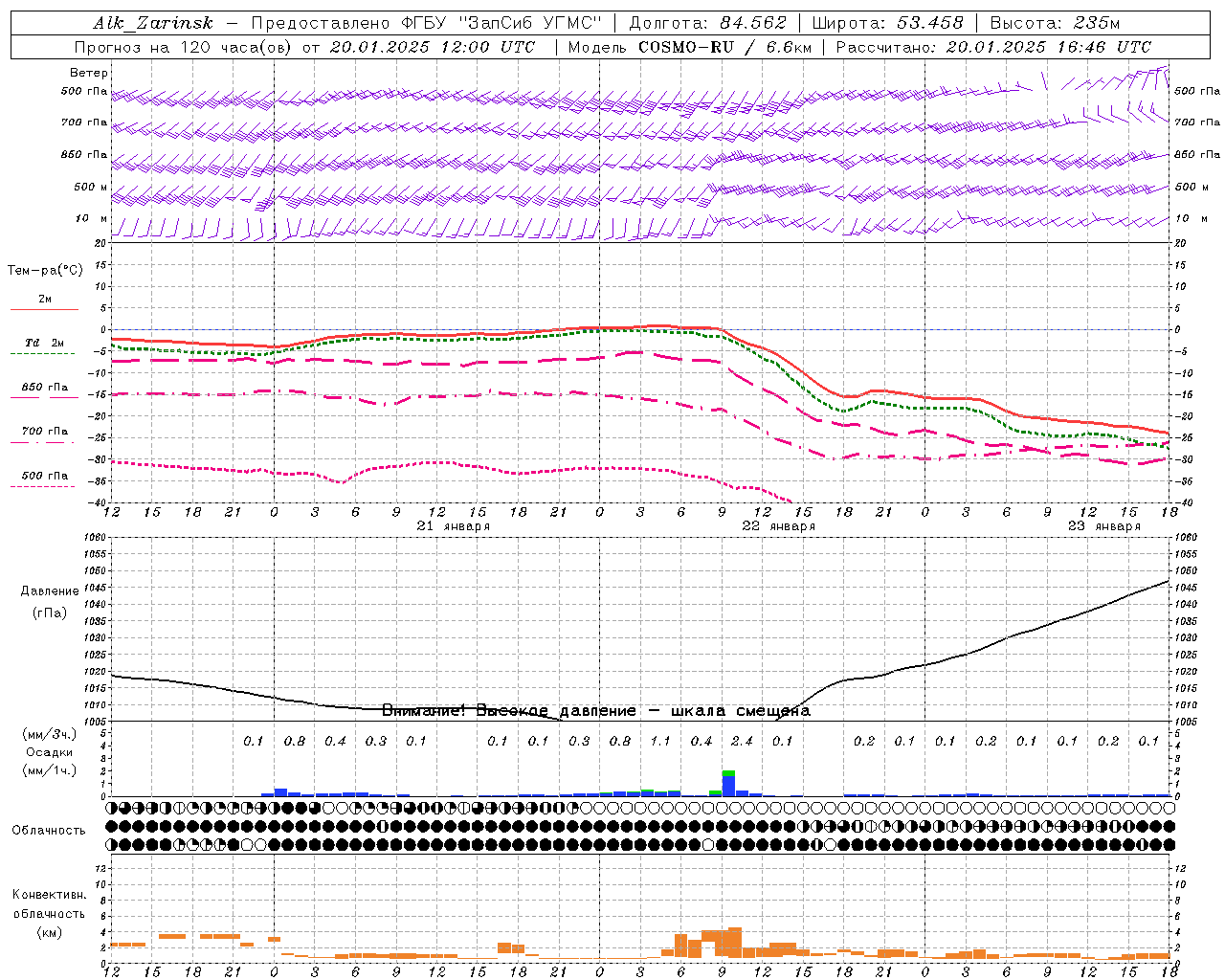Click the high pressure warning Внимание! Высокое давление

595,711
